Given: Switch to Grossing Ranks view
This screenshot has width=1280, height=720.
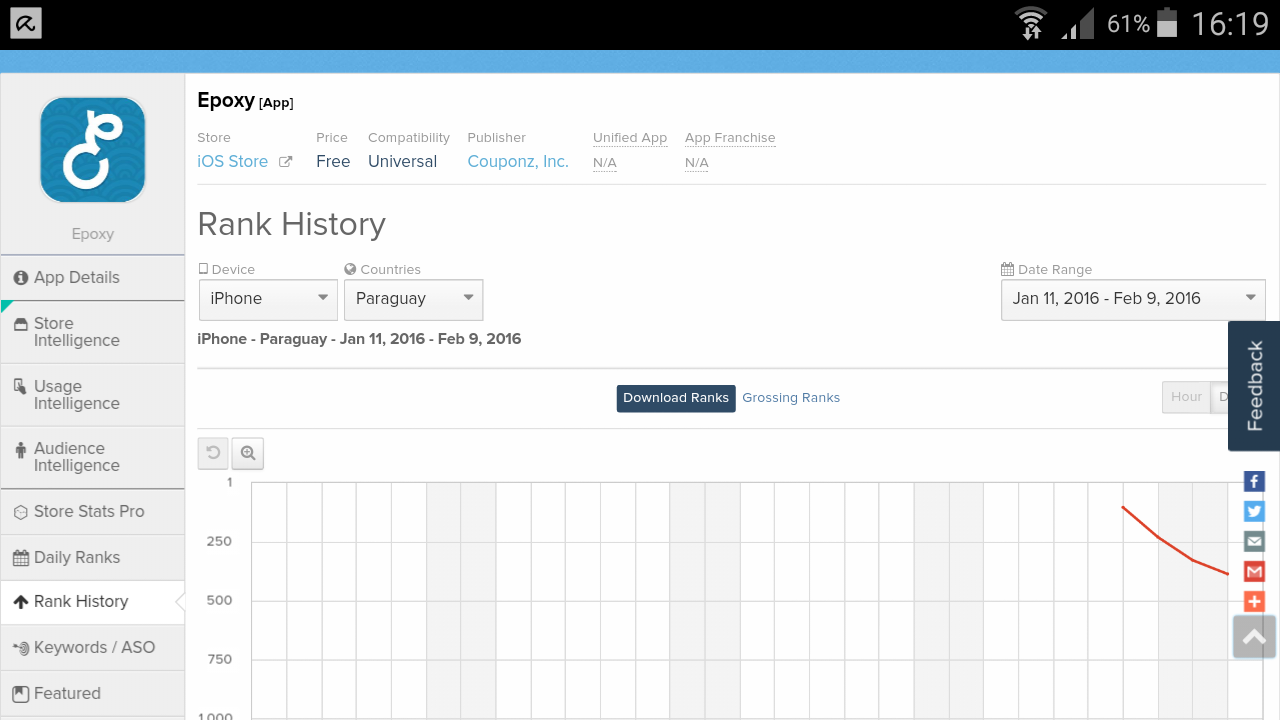Looking at the screenshot, I should pos(791,398).
